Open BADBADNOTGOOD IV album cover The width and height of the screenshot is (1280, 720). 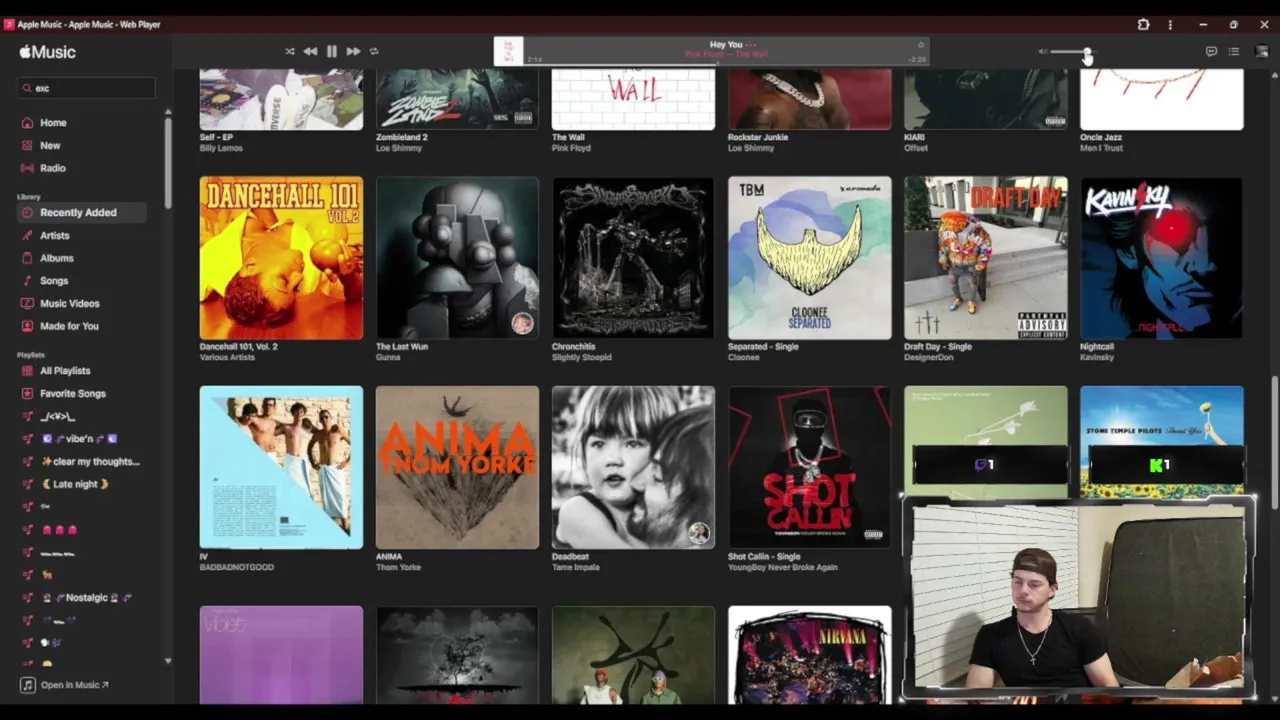click(x=281, y=467)
